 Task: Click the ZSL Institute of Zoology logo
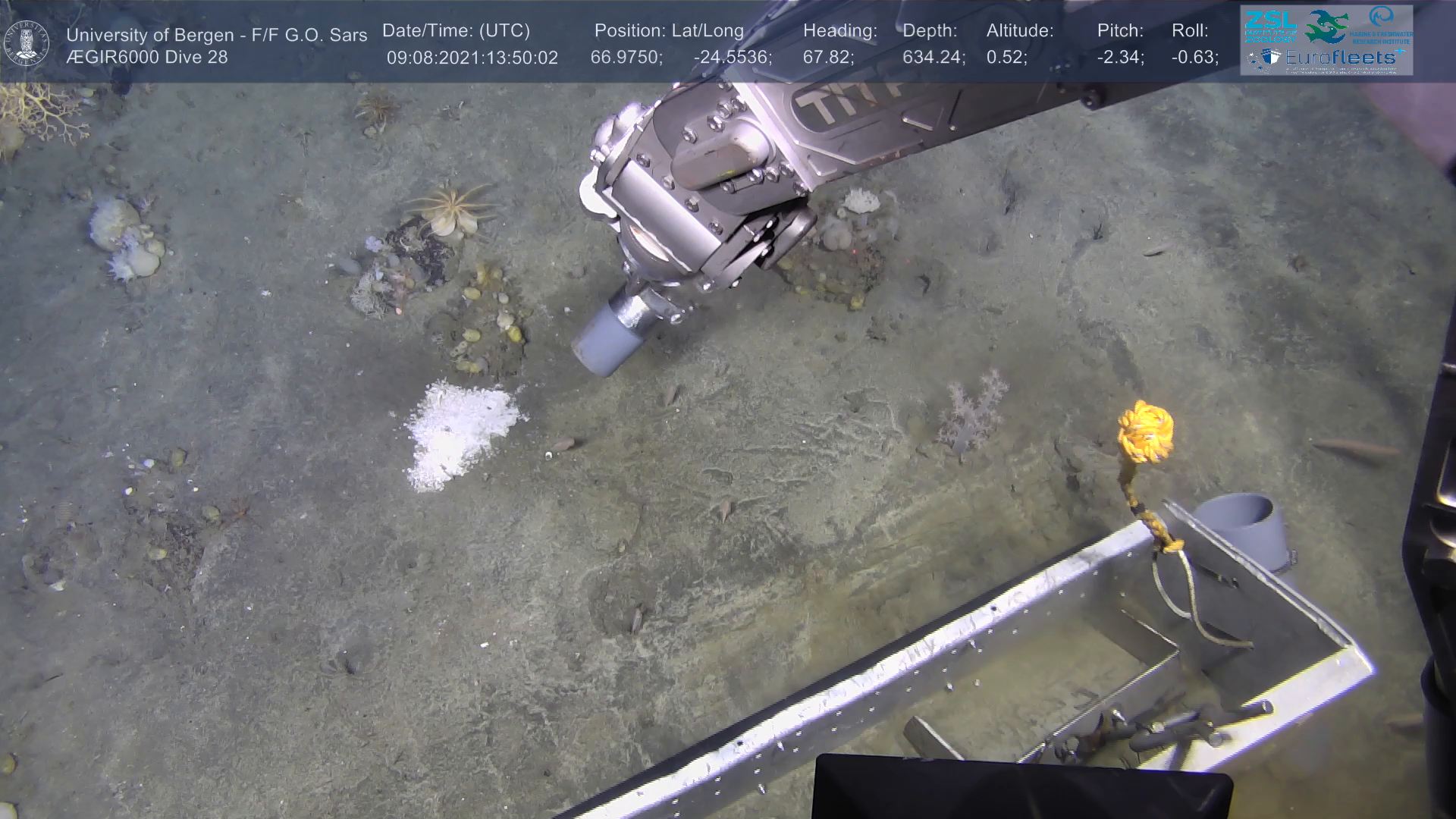click(1270, 26)
